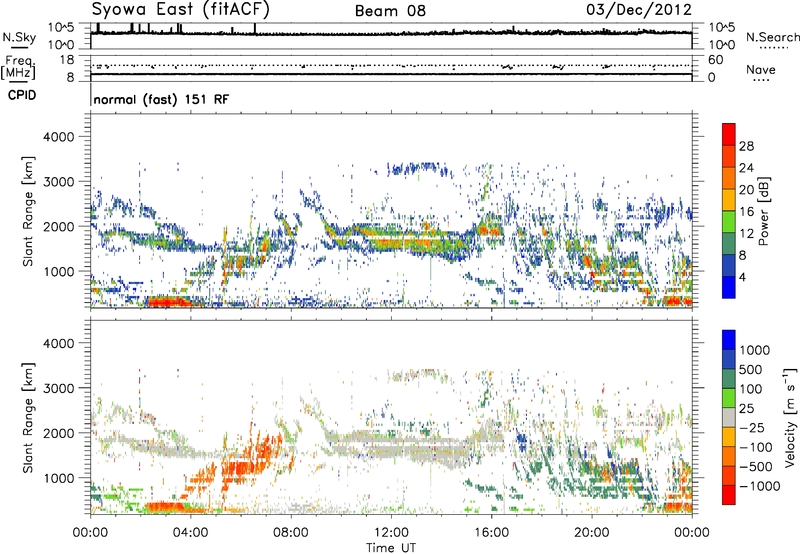Click the '-1000' label on Velocity colorbar
The height and width of the screenshot is (554, 800).
tap(760, 486)
